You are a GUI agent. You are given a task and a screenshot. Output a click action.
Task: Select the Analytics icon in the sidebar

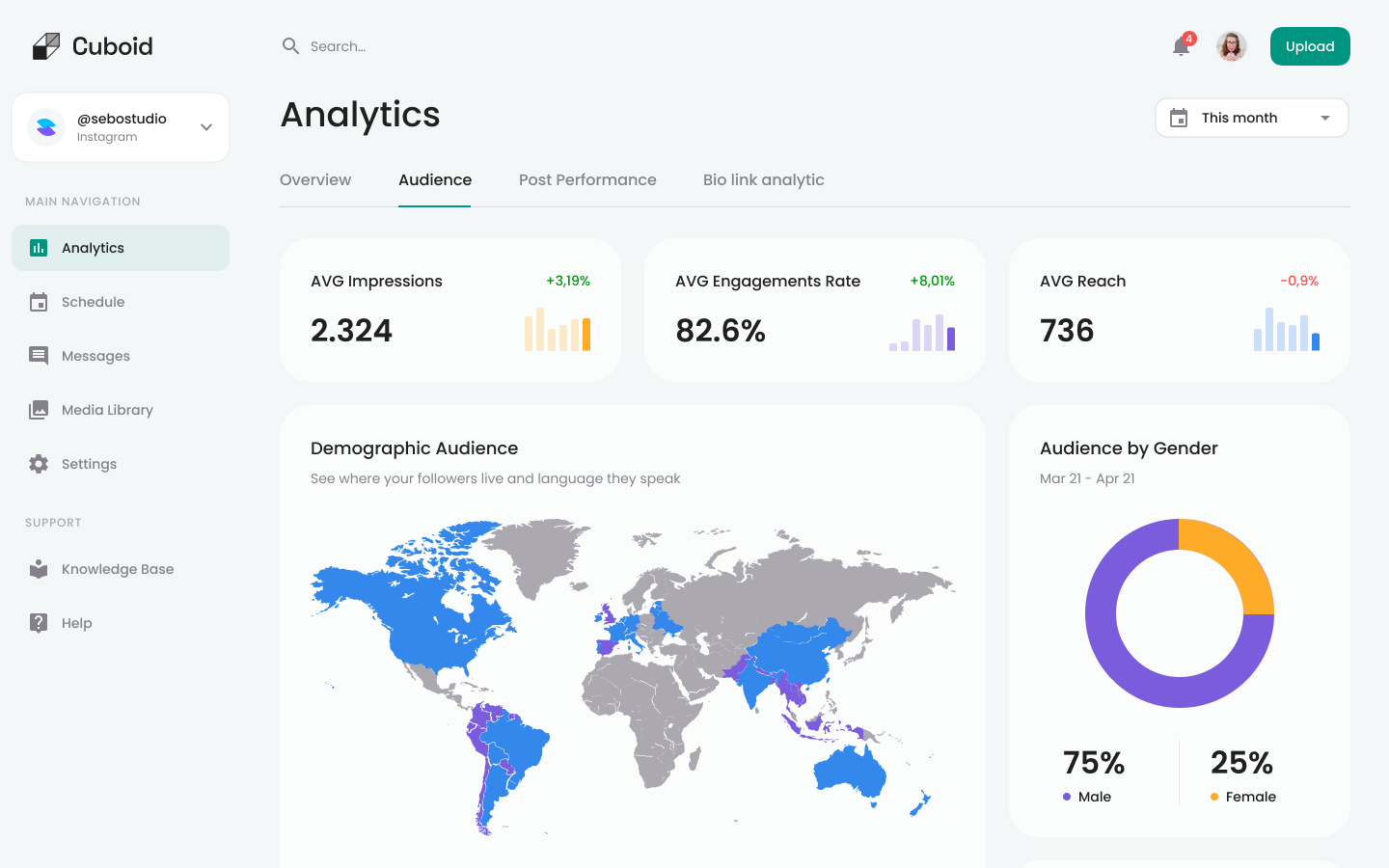tap(39, 248)
